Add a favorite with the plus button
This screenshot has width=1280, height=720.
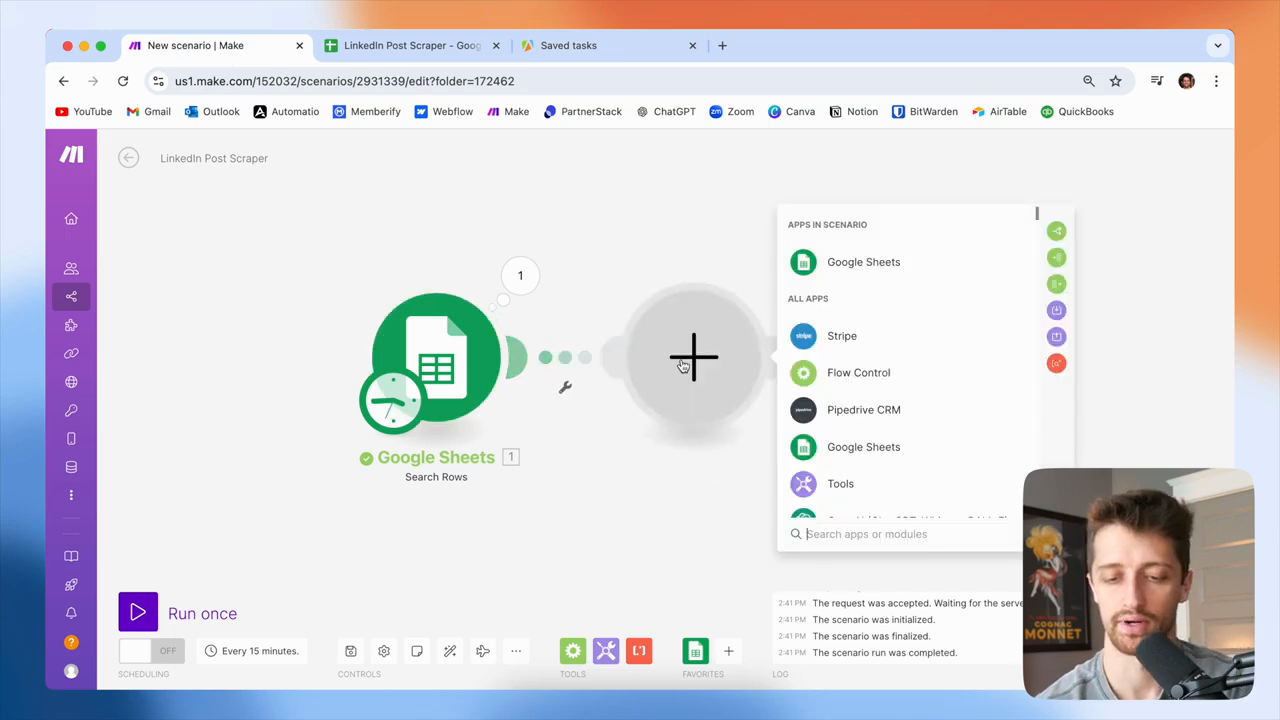tap(728, 651)
